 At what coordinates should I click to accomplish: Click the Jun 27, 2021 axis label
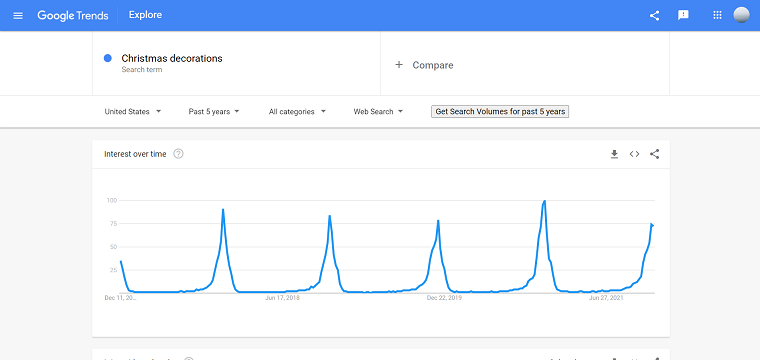pyautogui.click(x=606, y=298)
